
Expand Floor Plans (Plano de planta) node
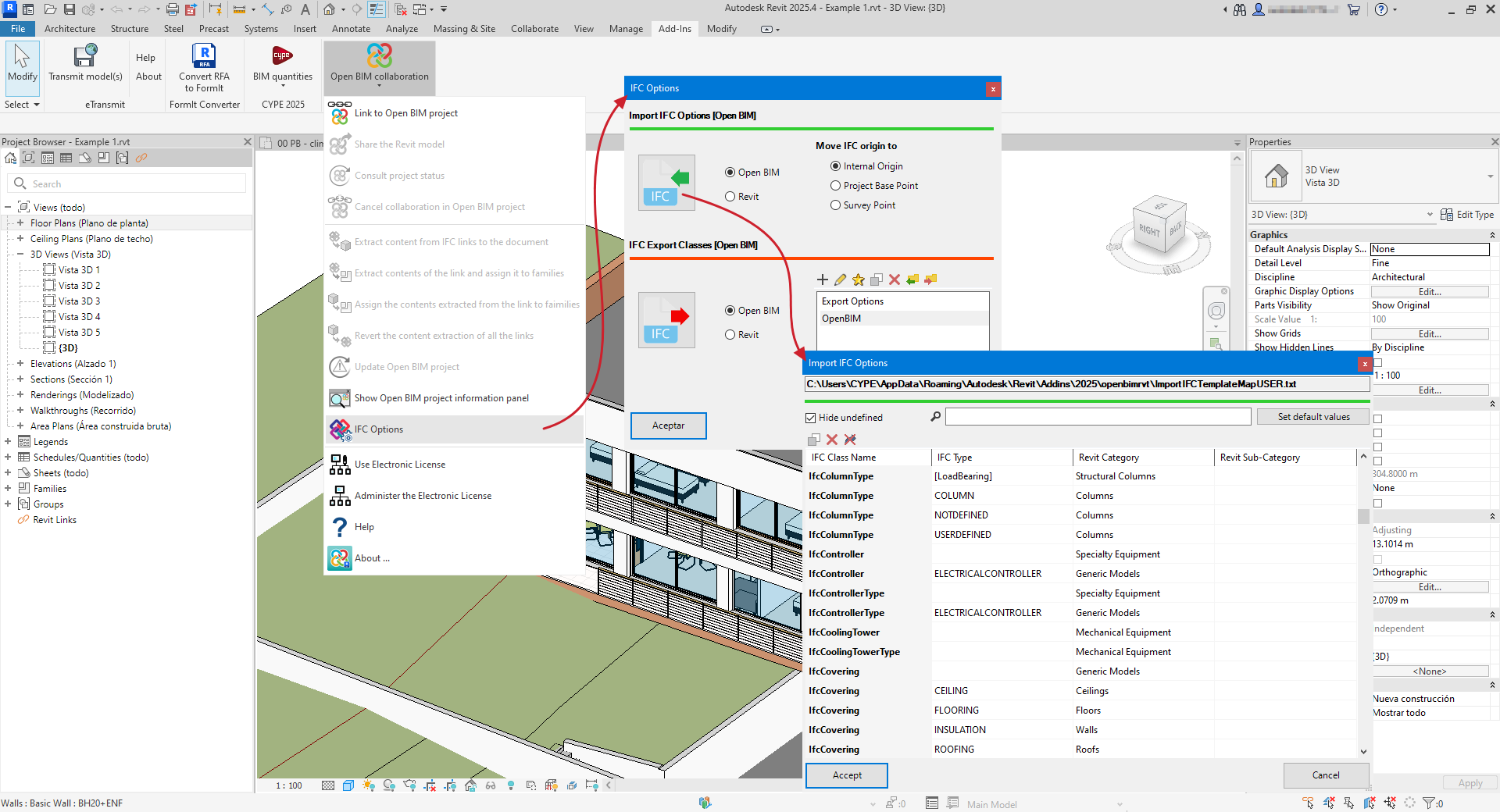coord(20,223)
